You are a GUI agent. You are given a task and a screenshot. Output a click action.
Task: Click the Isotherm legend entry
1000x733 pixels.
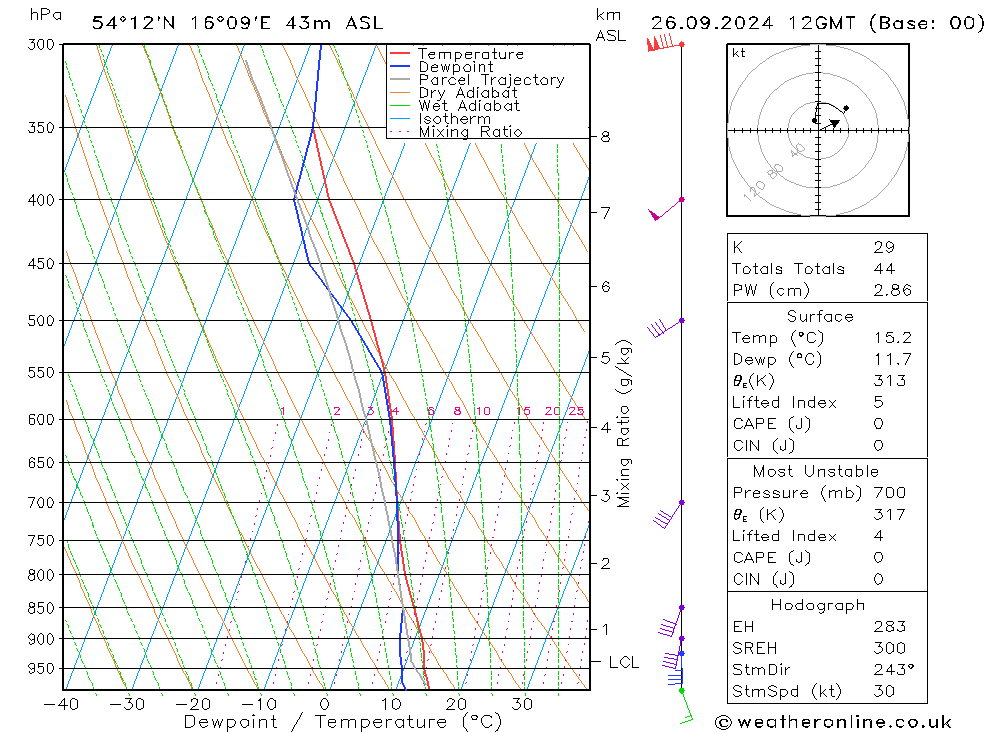455,119
